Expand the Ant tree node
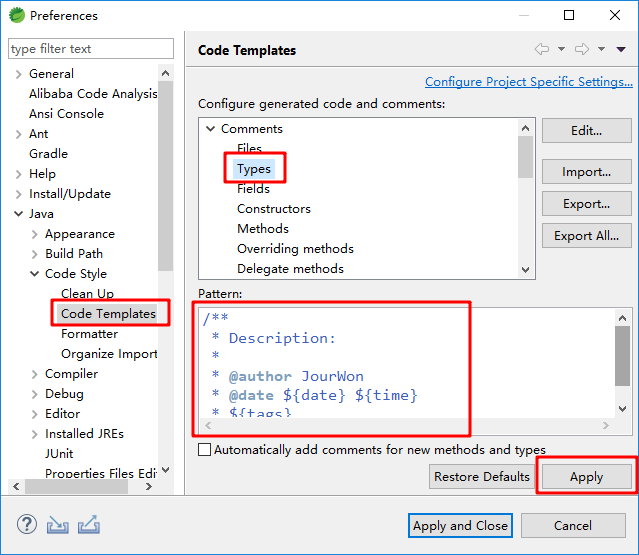Screen dimensions: 639x555 point(18,134)
